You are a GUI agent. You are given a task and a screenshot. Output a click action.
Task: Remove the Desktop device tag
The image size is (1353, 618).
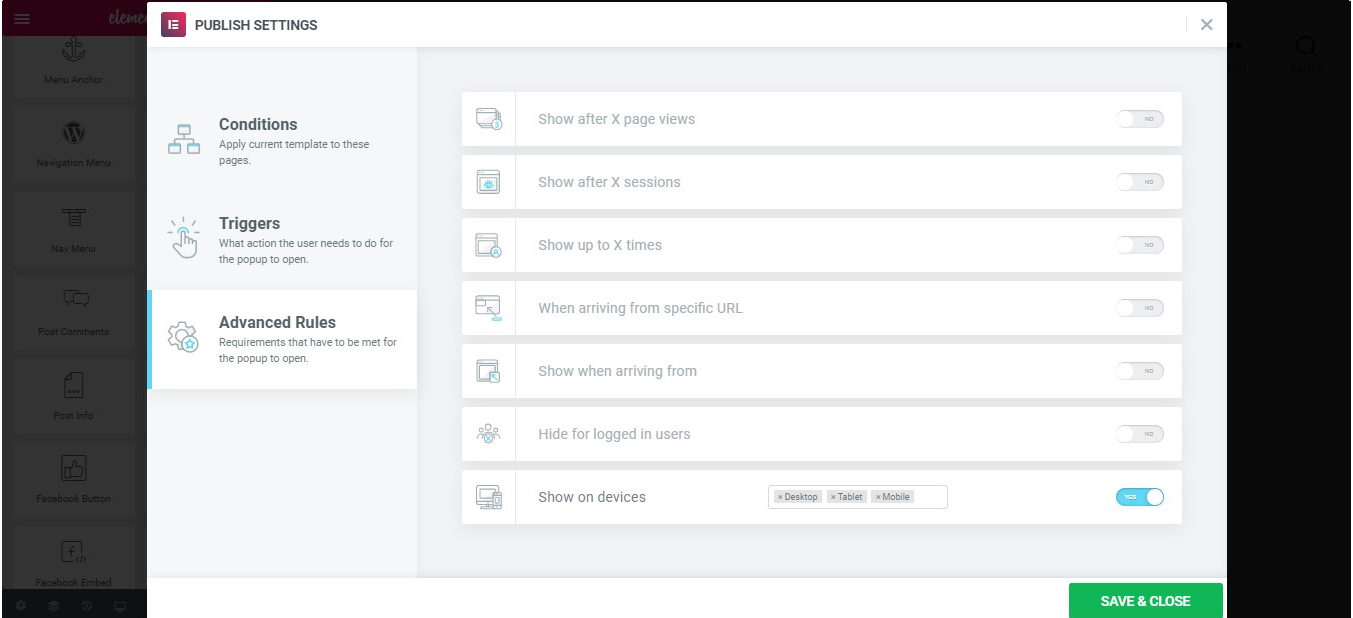[780, 497]
